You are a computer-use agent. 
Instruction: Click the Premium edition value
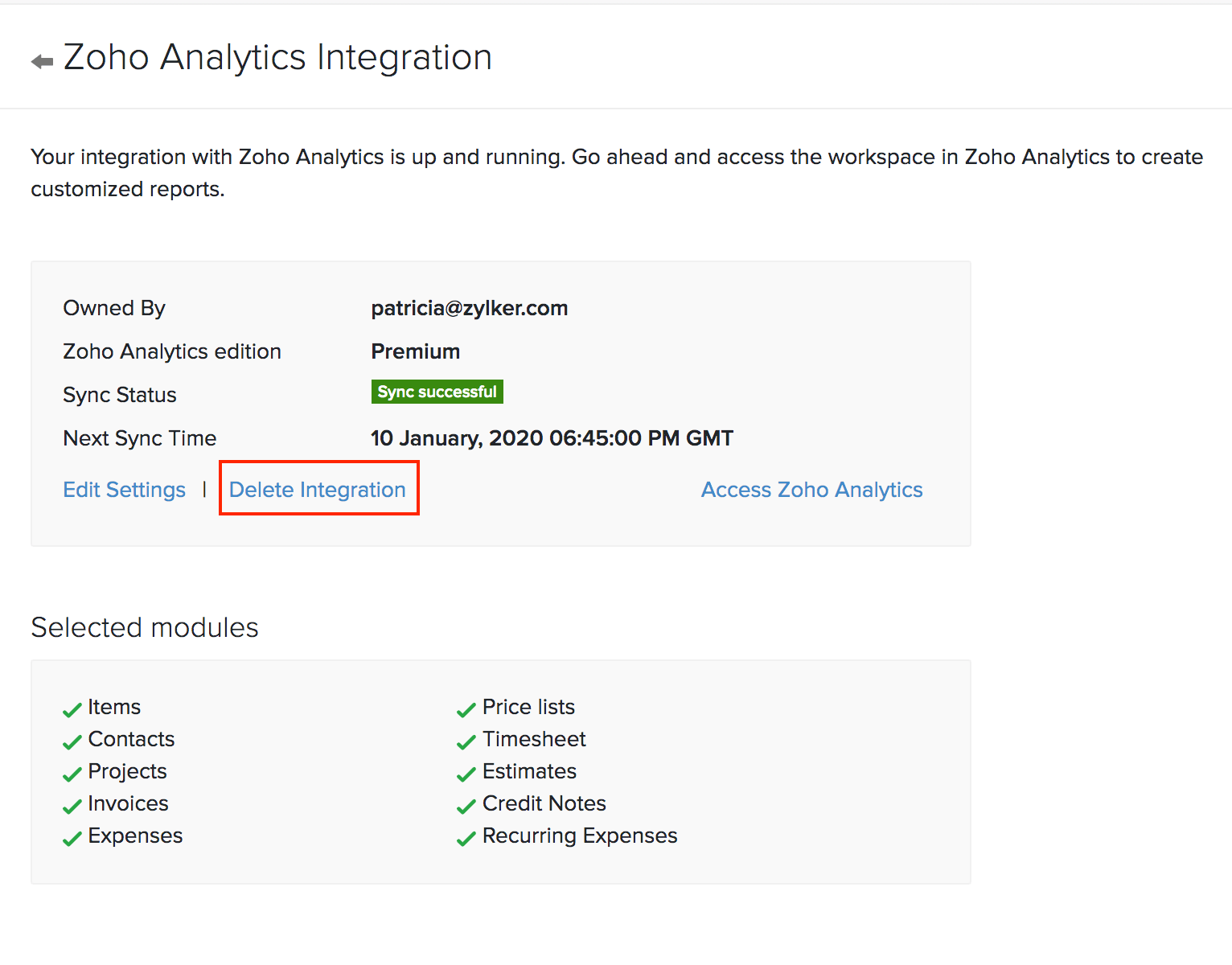(x=415, y=351)
